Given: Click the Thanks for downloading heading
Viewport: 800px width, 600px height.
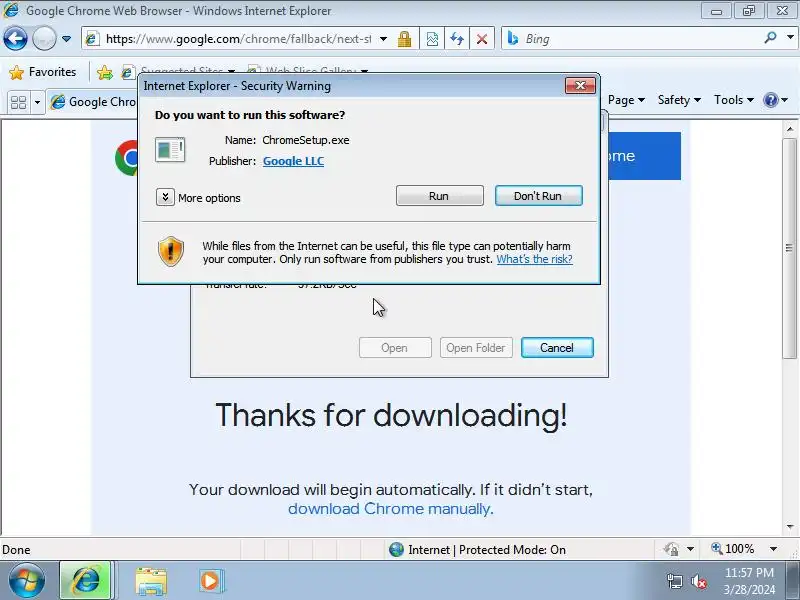Looking at the screenshot, I should (x=391, y=415).
